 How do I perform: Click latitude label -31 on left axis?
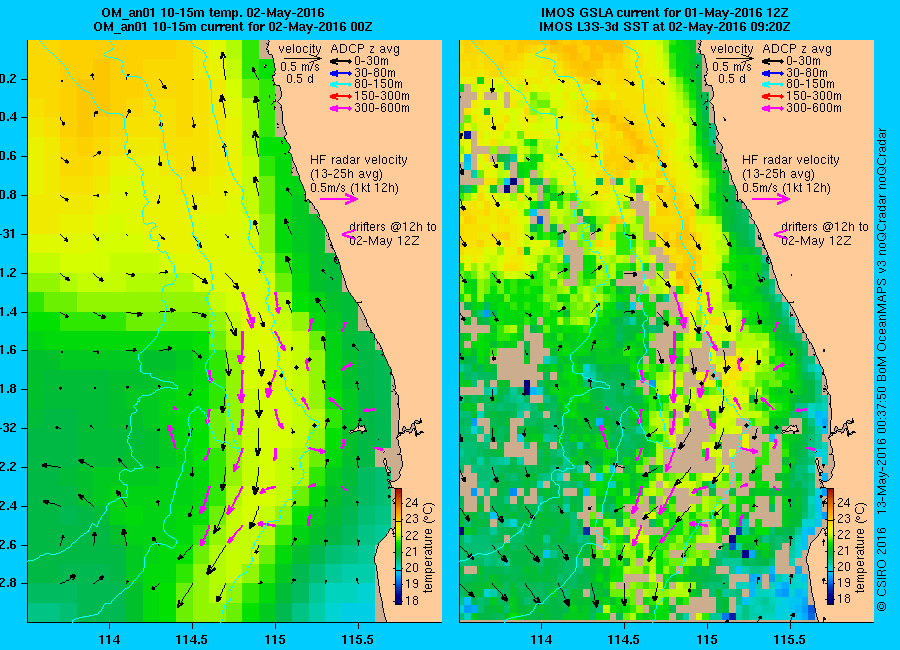[10, 234]
